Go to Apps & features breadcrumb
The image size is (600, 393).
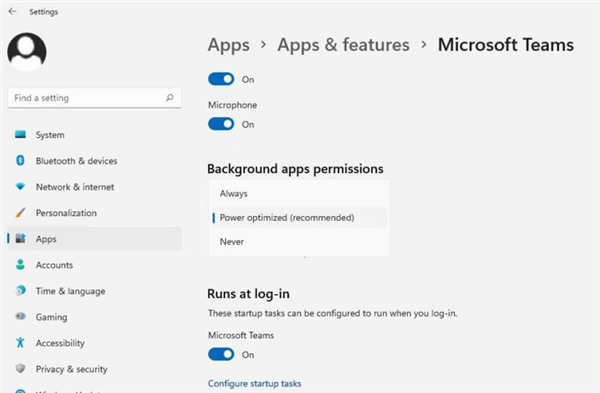[343, 45]
